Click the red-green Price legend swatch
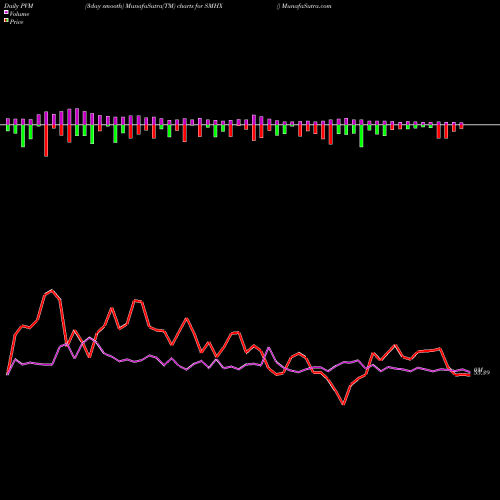 pyautogui.click(x=6, y=21)
